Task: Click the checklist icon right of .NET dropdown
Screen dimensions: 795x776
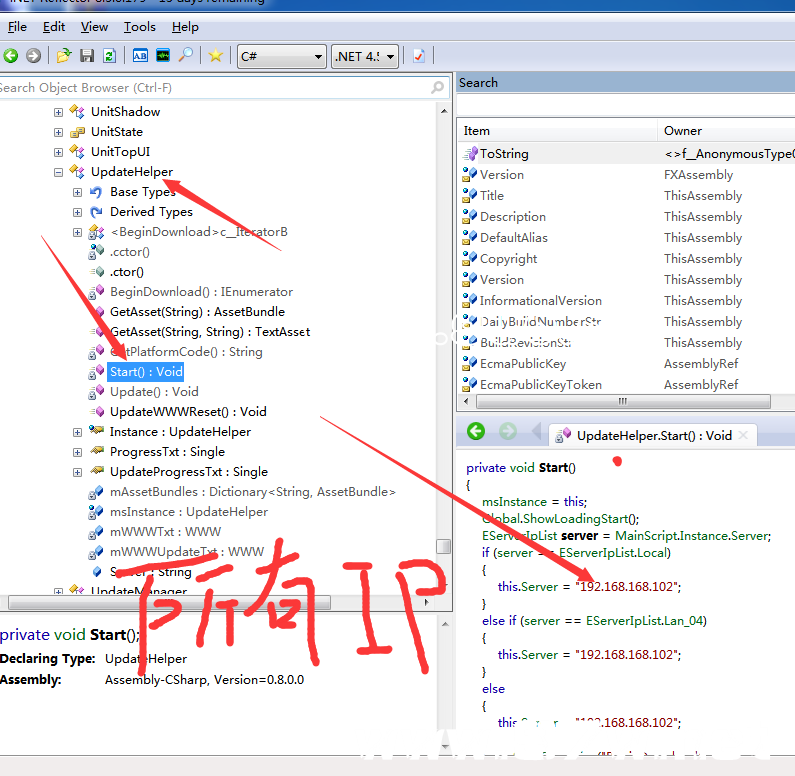Action: [x=419, y=56]
